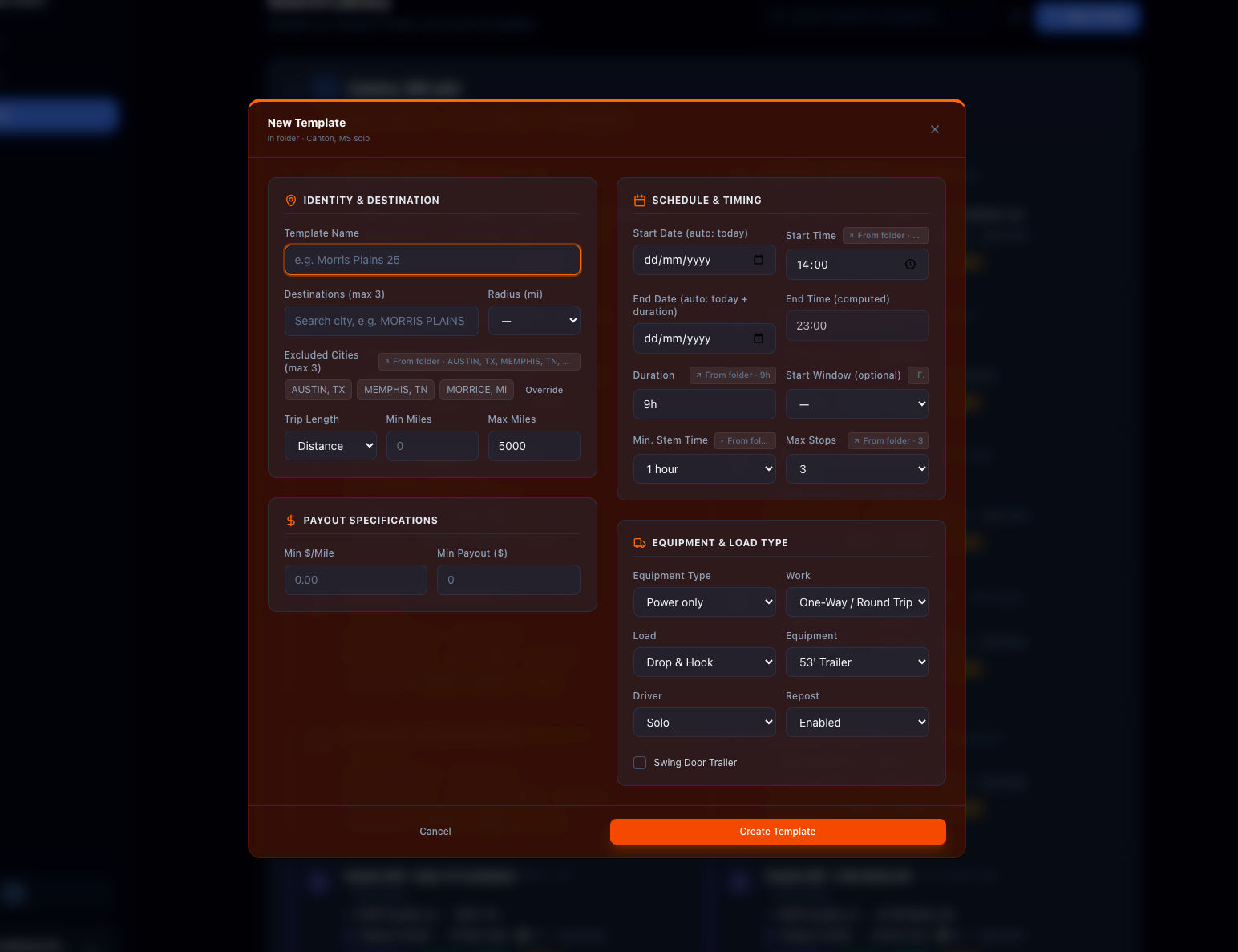Click the Start Time field showing 14:00
Image resolution: width=1238 pixels, height=952 pixels.
coord(857,265)
